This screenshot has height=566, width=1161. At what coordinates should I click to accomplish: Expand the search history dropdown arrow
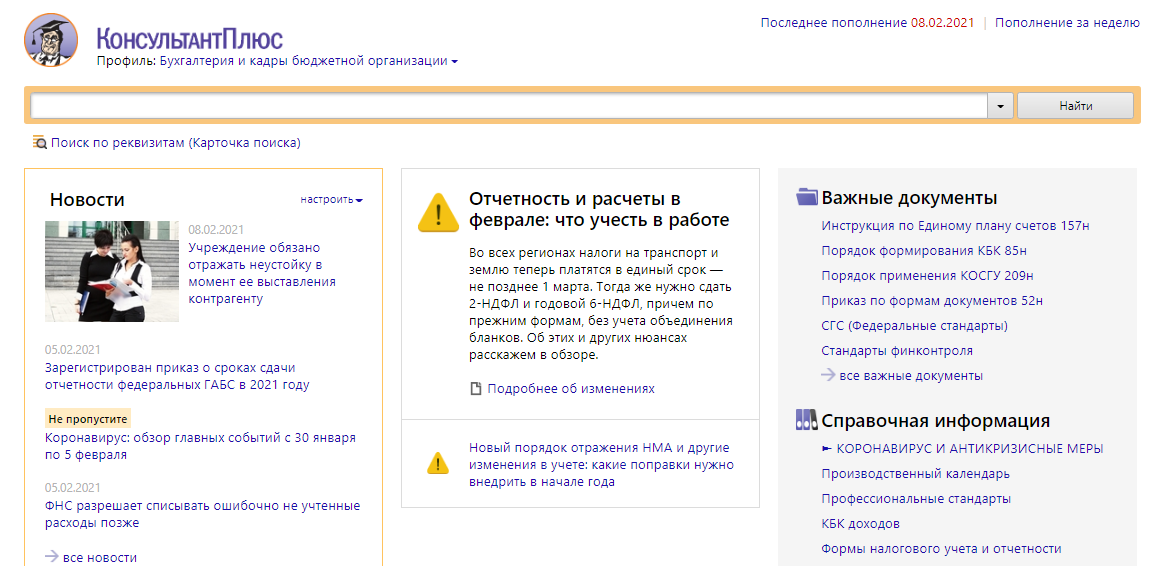click(x=1000, y=106)
